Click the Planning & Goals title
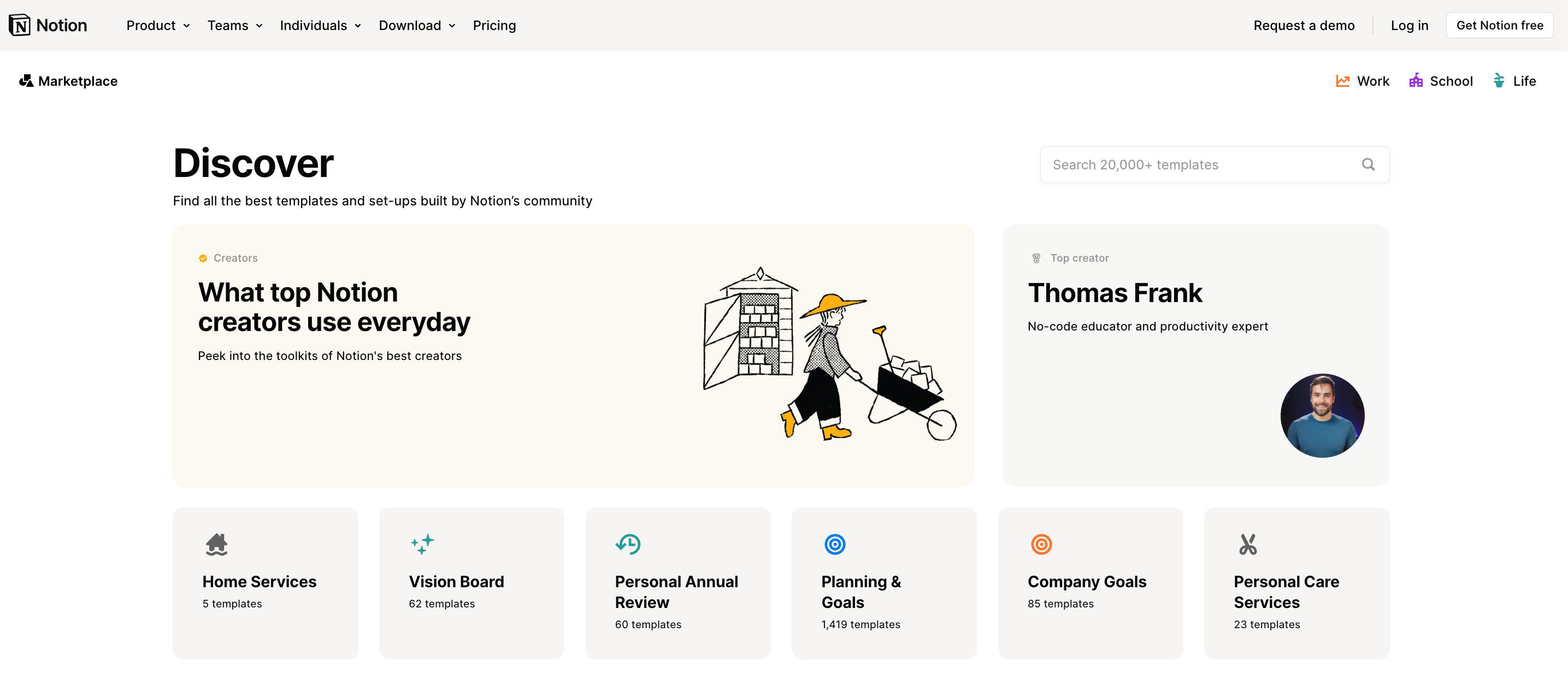Viewport: 1568px width, 685px height. [x=860, y=592]
